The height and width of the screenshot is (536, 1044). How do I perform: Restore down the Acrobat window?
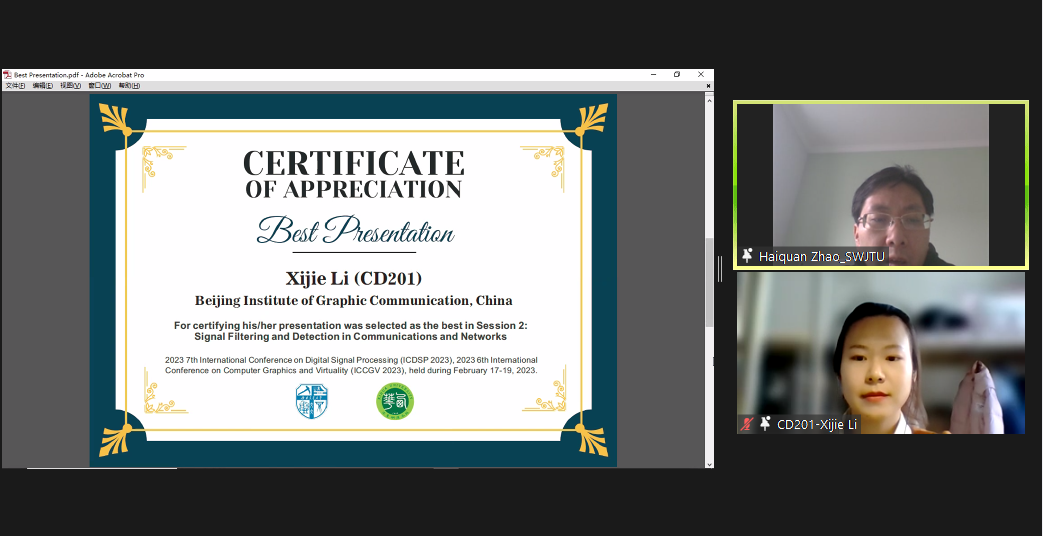point(677,75)
